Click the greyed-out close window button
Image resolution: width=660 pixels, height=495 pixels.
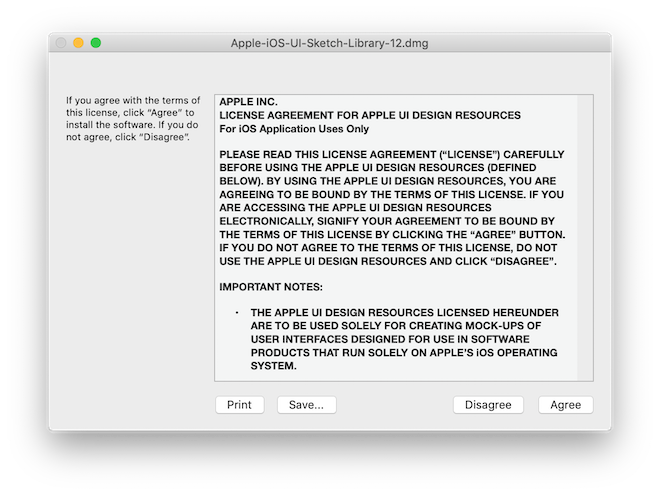60,43
